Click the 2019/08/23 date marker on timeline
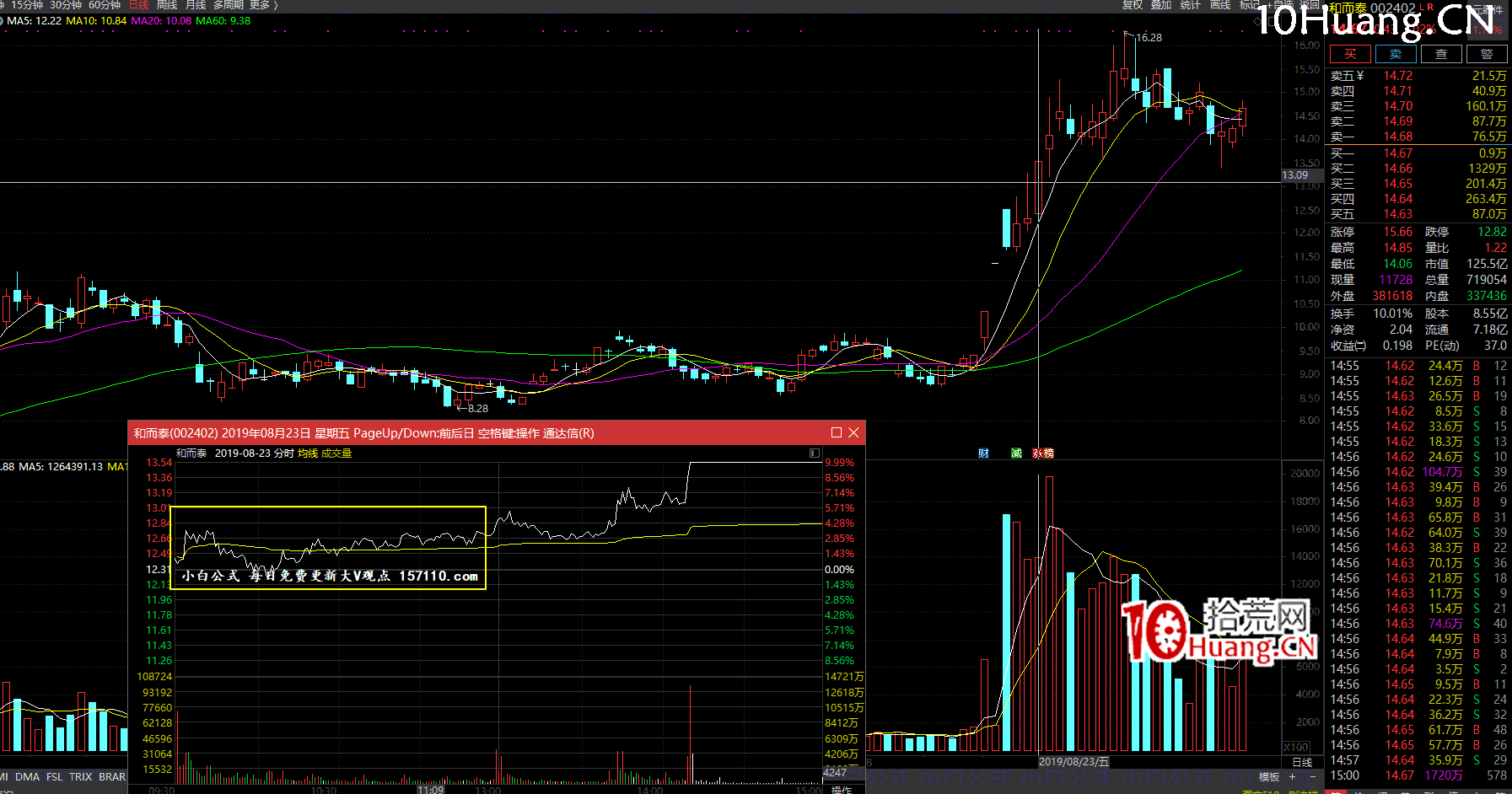Screen dimensions: 1512x794 coord(1073,761)
